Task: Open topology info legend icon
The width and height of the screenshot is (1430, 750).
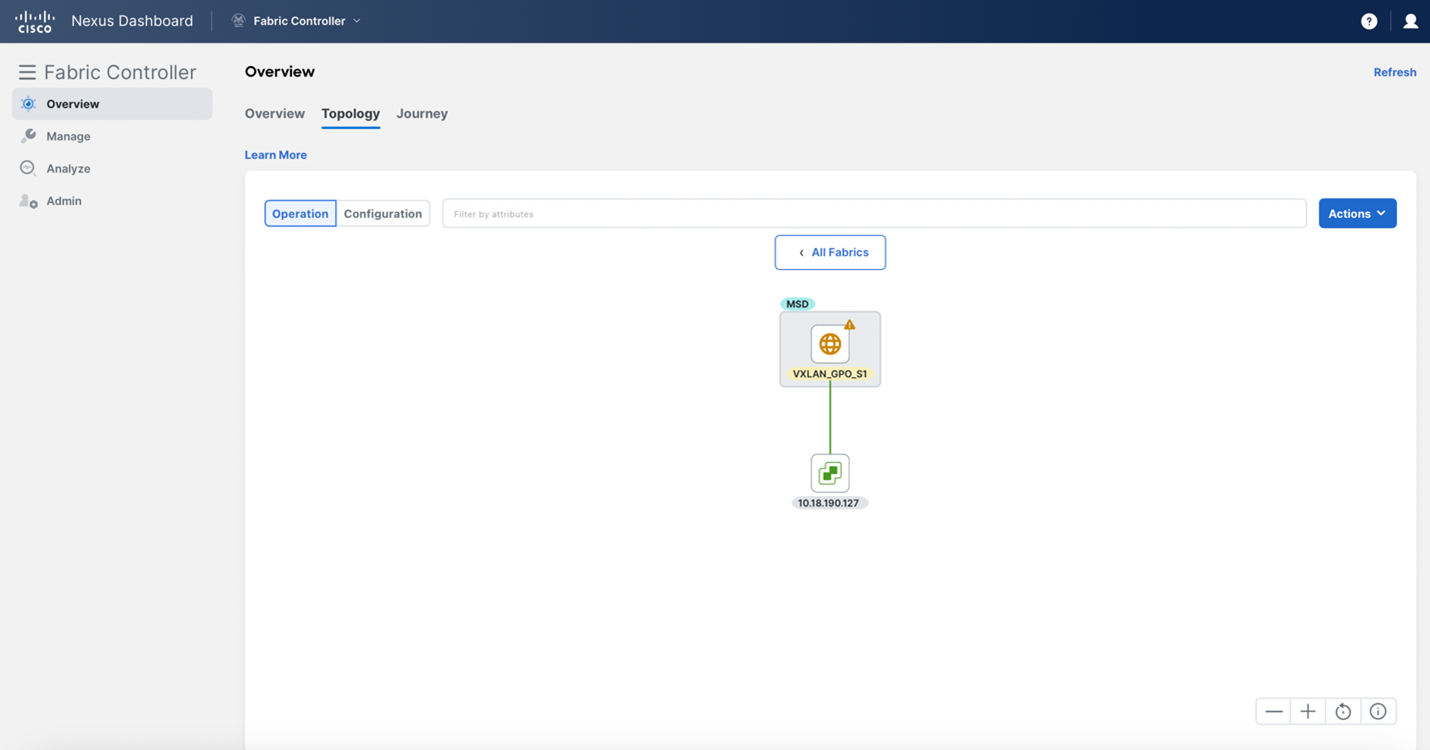Action: coord(1378,712)
